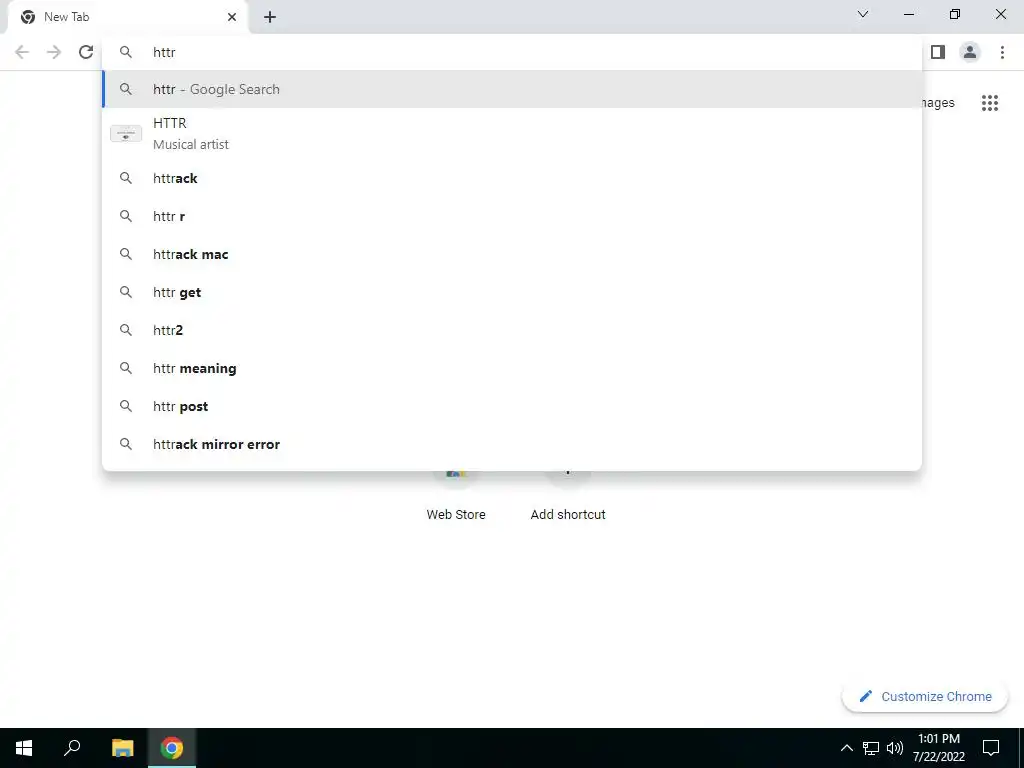The image size is (1024, 768).
Task: Reload the page with refresh icon
Action: 86,52
